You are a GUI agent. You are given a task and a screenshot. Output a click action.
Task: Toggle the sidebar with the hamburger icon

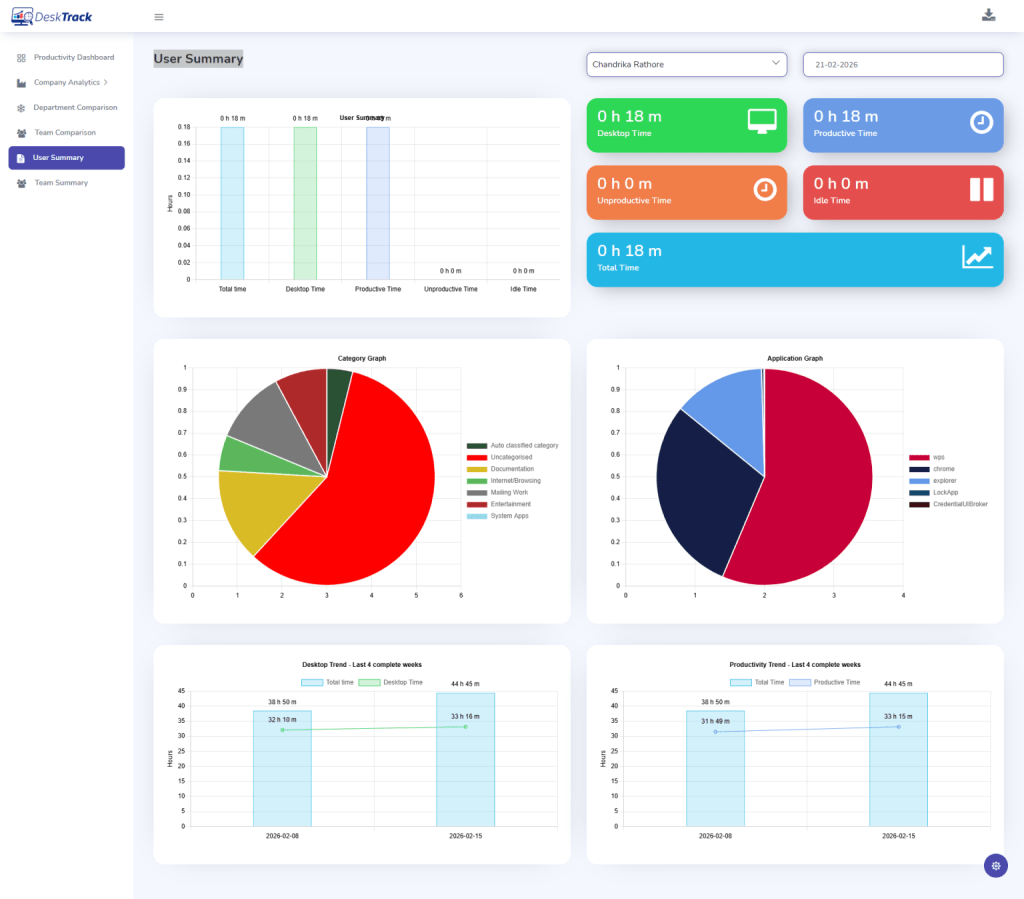[158, 16]
